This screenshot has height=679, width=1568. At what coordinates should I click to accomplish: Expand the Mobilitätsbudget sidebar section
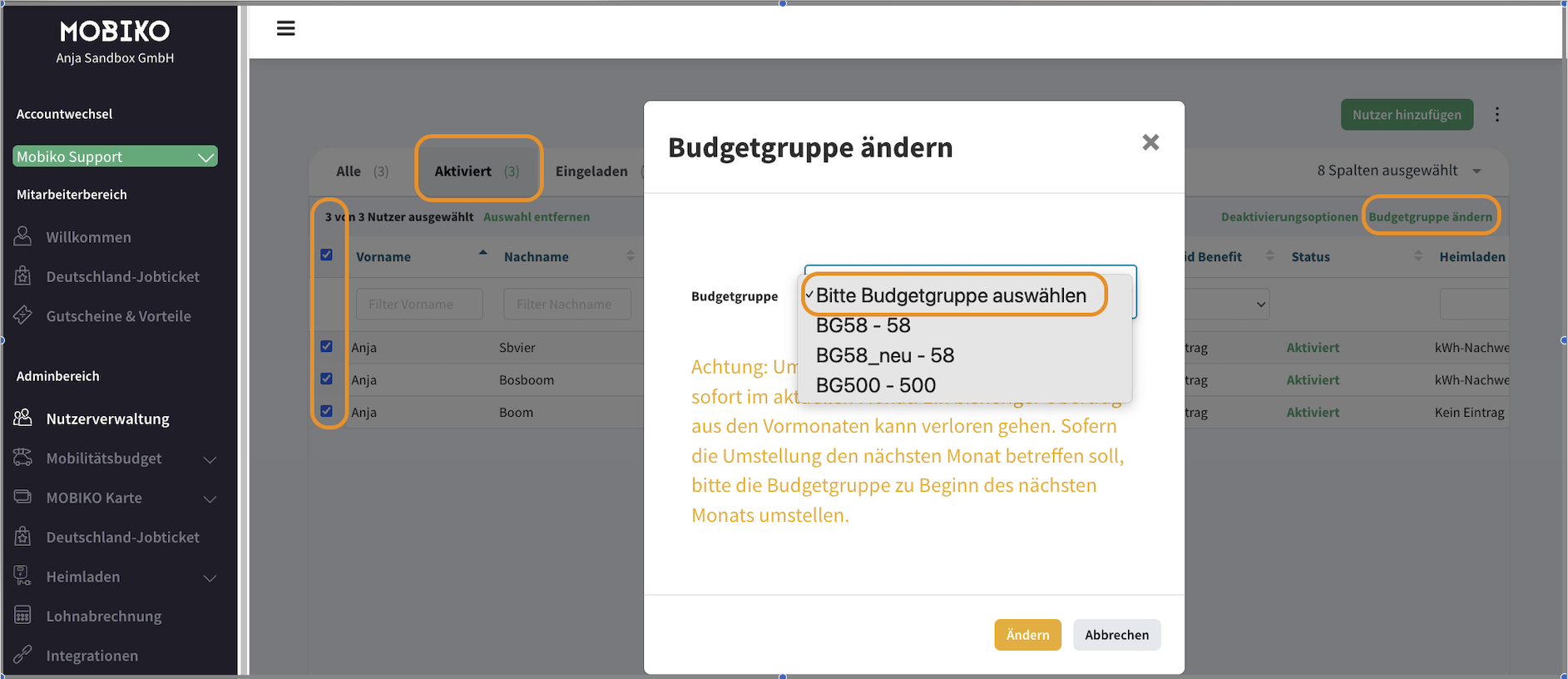[x=210, y=458]
